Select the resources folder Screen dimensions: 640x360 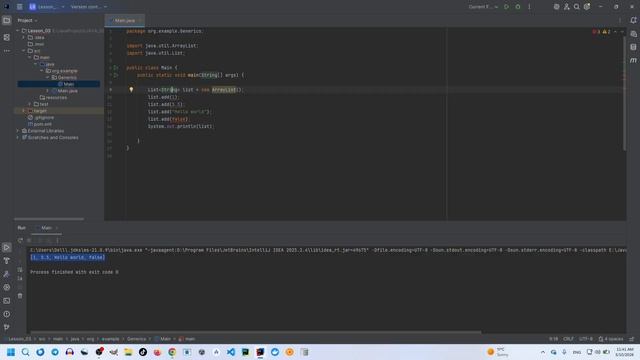pos(53,98)
